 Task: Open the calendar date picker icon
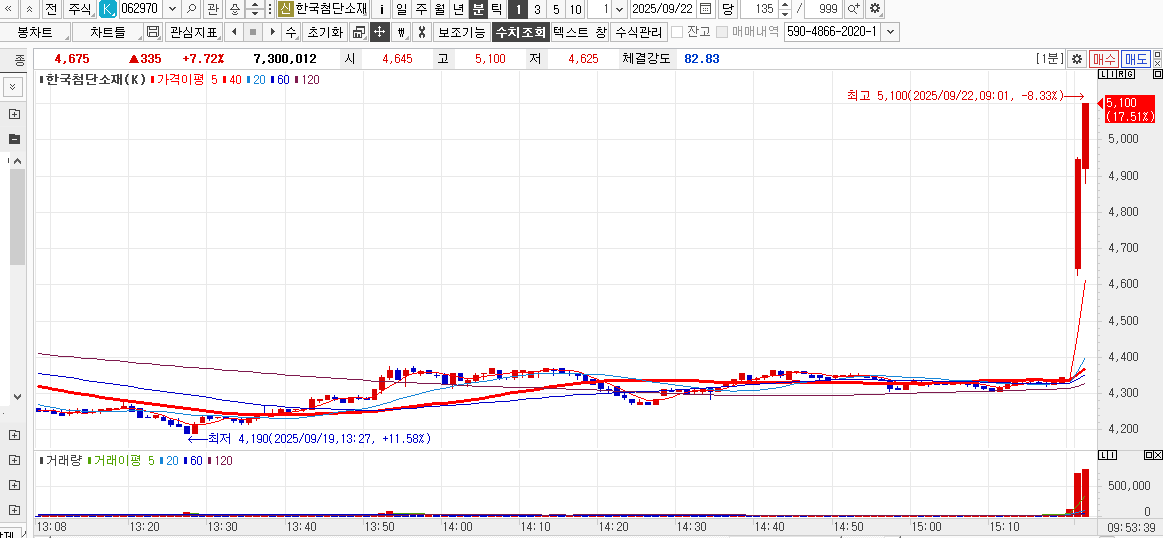[x=706, y=9]
